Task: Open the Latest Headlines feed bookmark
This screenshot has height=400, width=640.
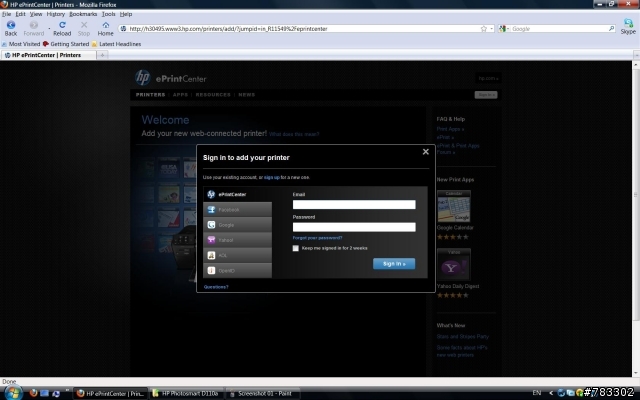Action: click(x=117, y=44)
